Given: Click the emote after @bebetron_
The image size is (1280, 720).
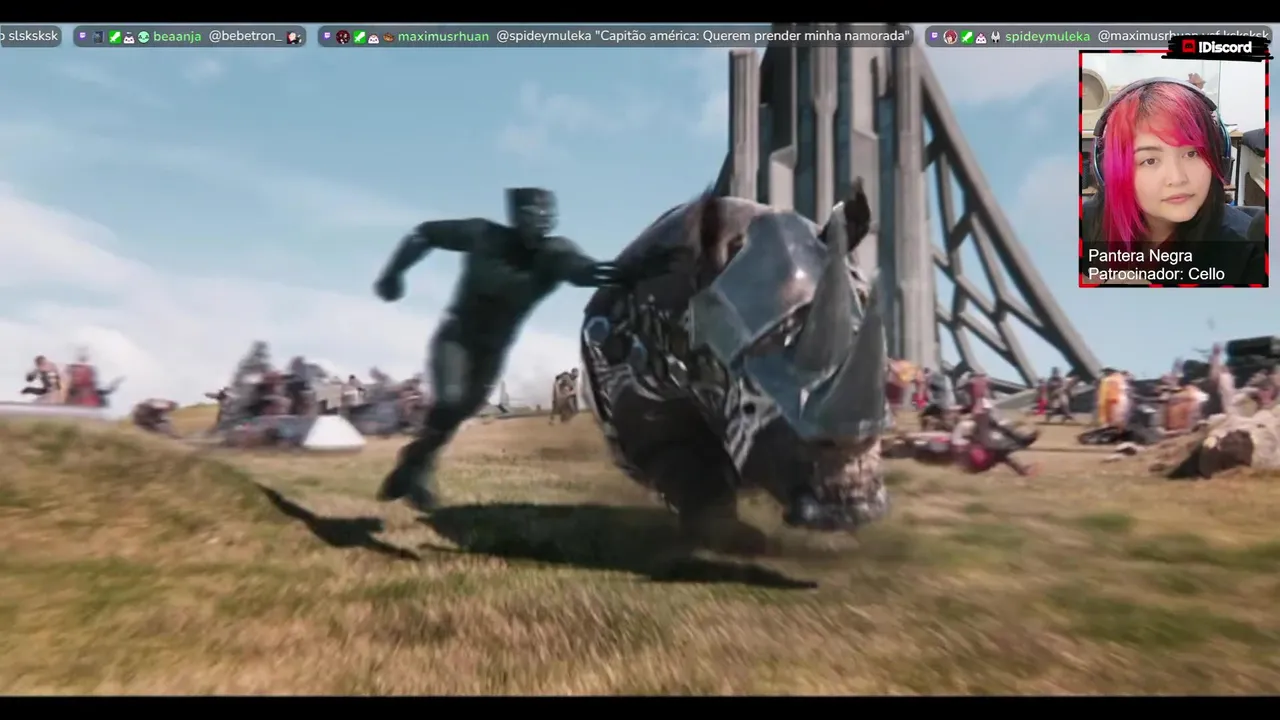Looking at the screenshot, I should [293, 37].
